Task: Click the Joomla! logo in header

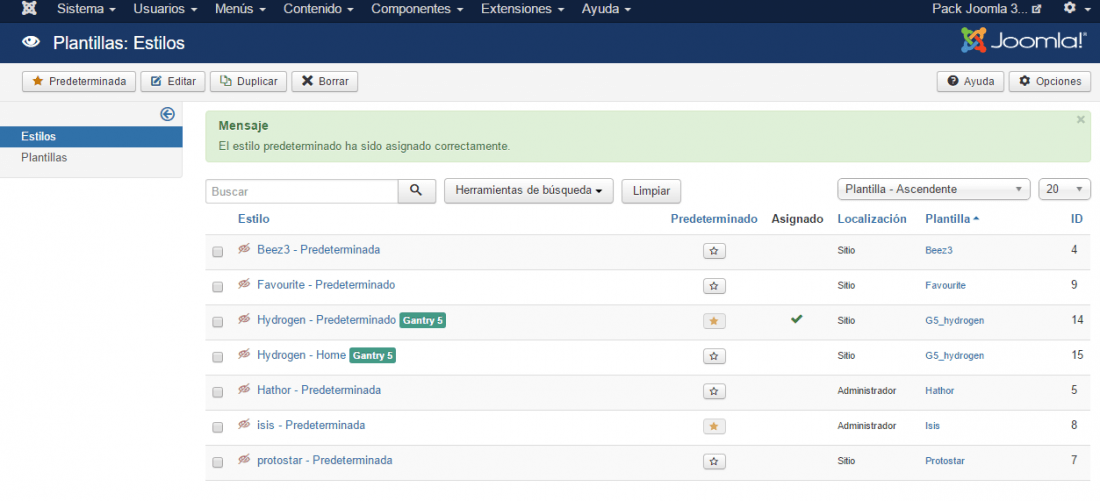Action: [1024, 41]
